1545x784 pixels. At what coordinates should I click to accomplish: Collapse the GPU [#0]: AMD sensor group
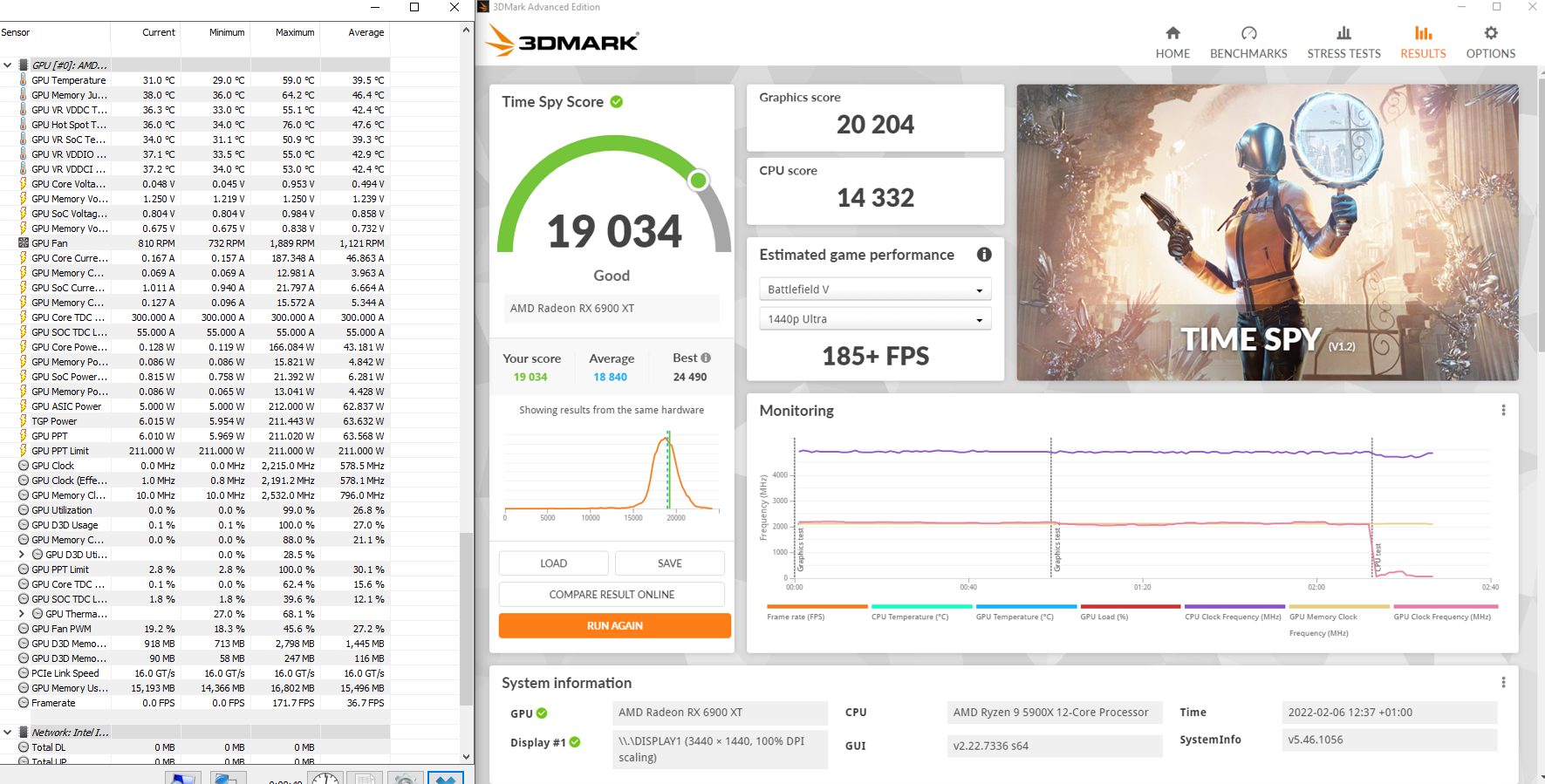[8, 65]
